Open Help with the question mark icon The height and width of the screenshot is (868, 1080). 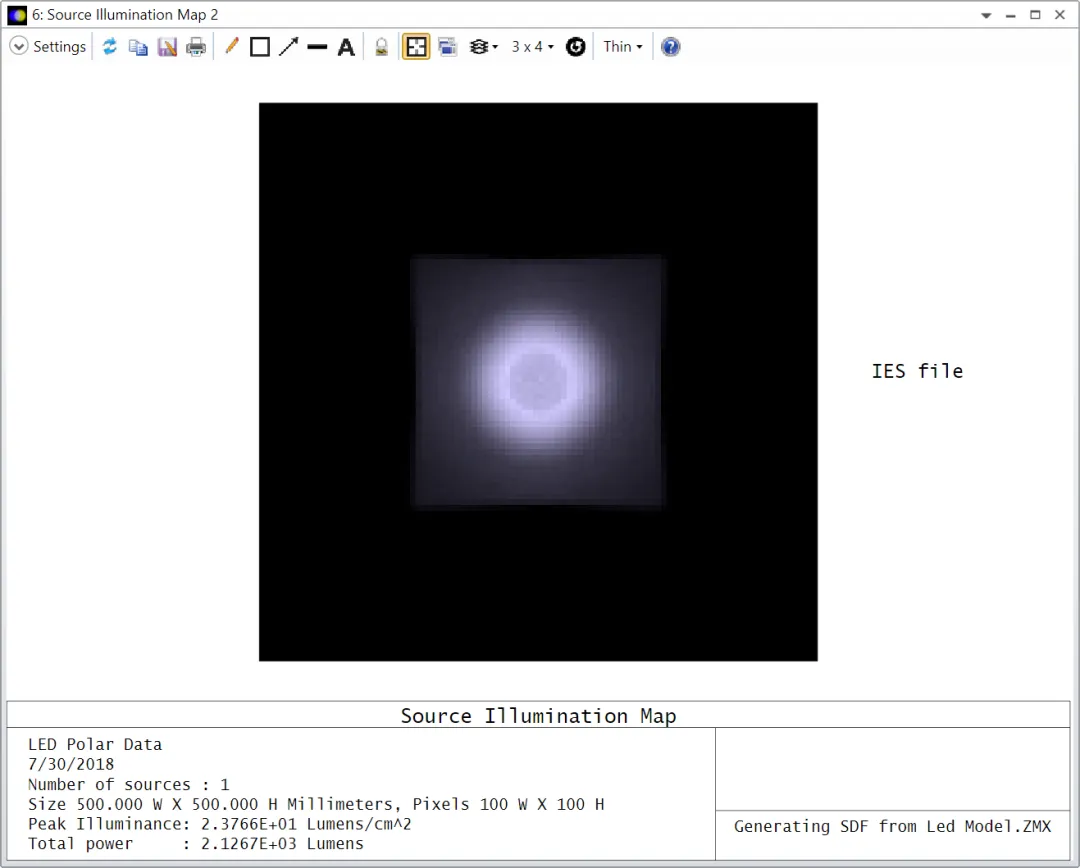pyautogui.click(x=670, y=47)
